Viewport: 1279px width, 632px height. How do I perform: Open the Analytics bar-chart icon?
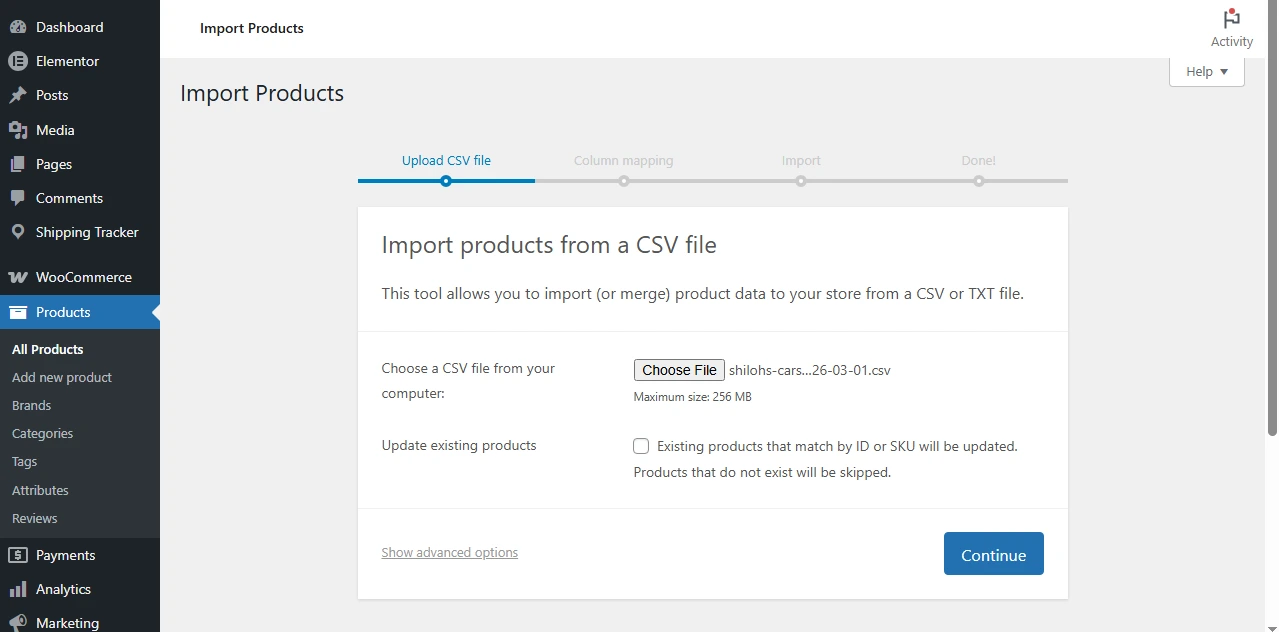point(20,588)
